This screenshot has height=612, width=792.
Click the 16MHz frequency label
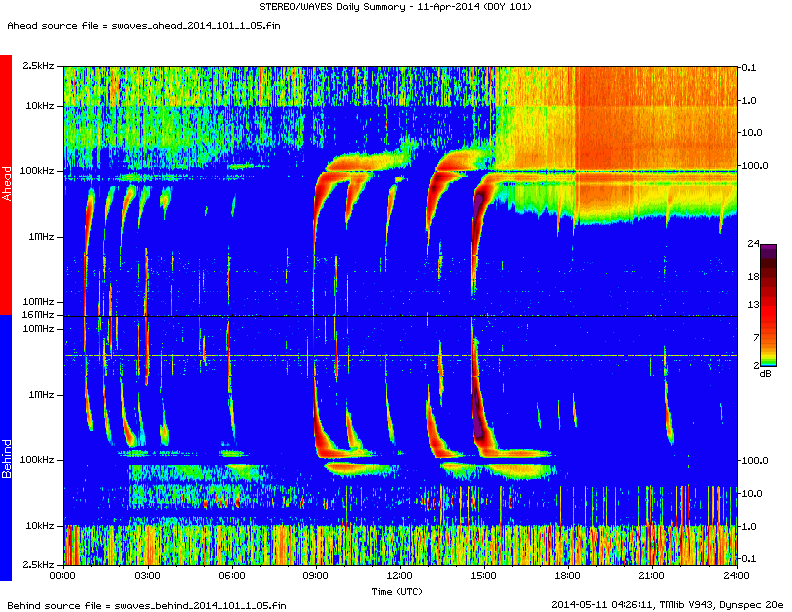[38, 315]
